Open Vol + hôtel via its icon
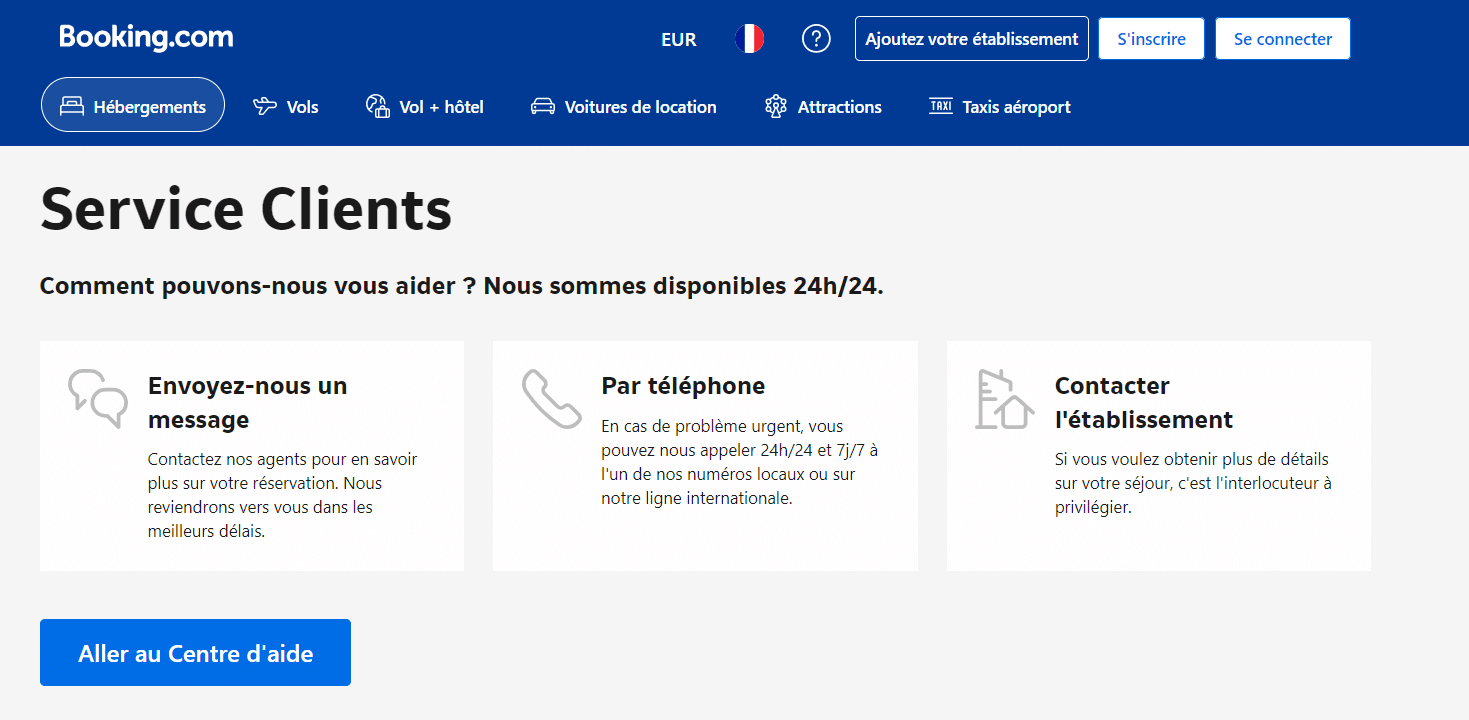The height and width of the screenshot is (720, 1469). 377,104
